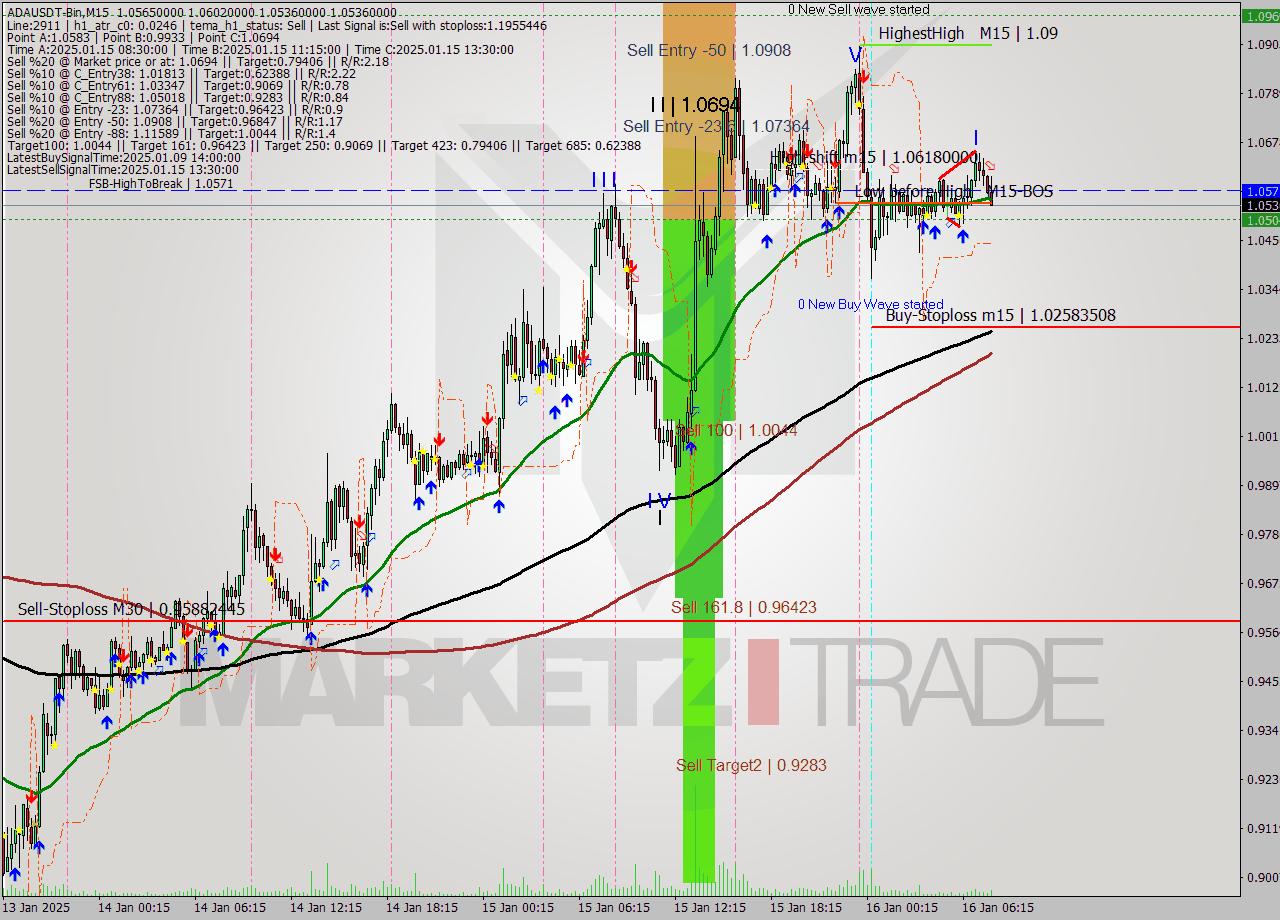Click the blue 1.057 price tag on axis
1280x920 pixels.
point(1260,190)
